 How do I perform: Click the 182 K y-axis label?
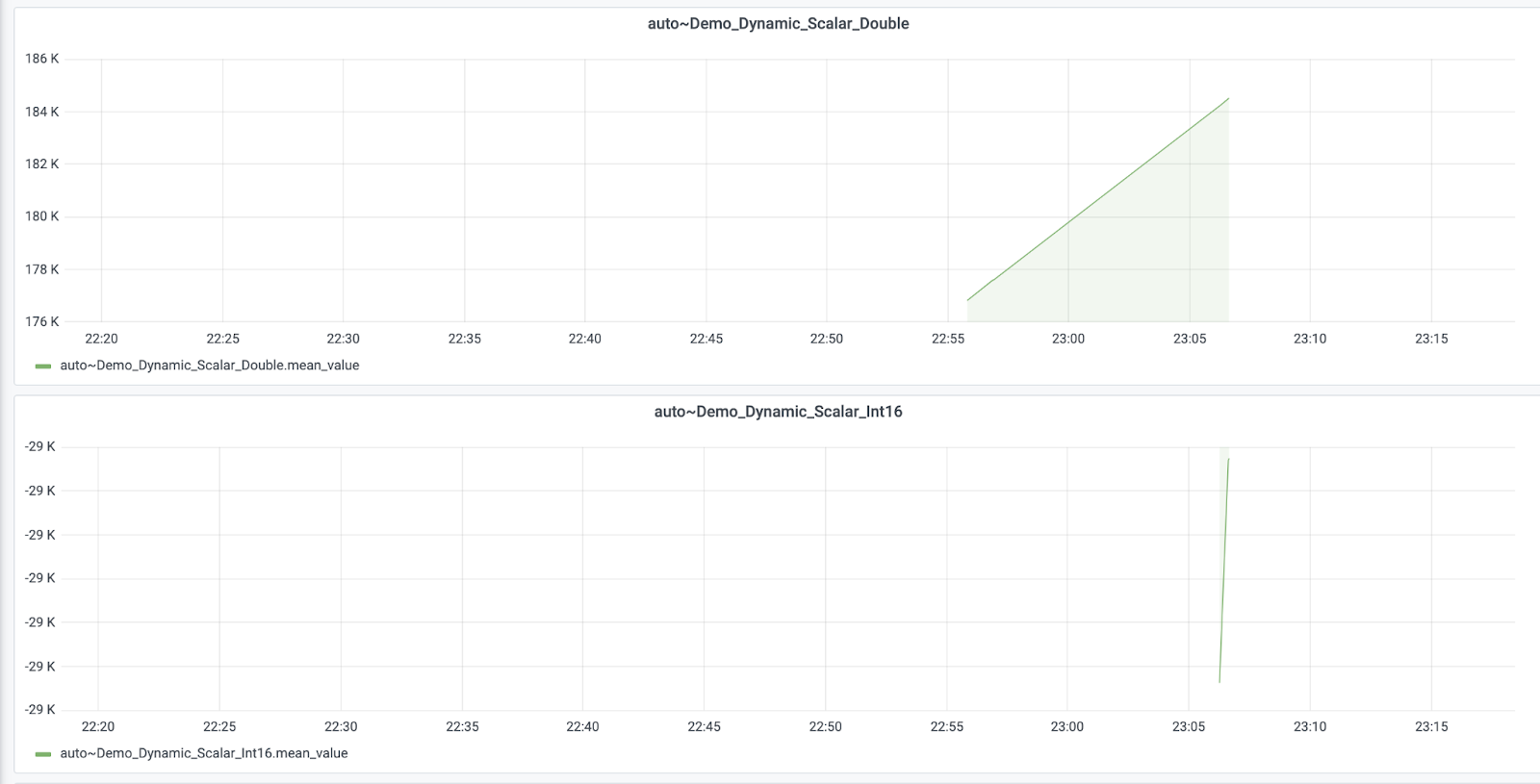click(41, 164)
